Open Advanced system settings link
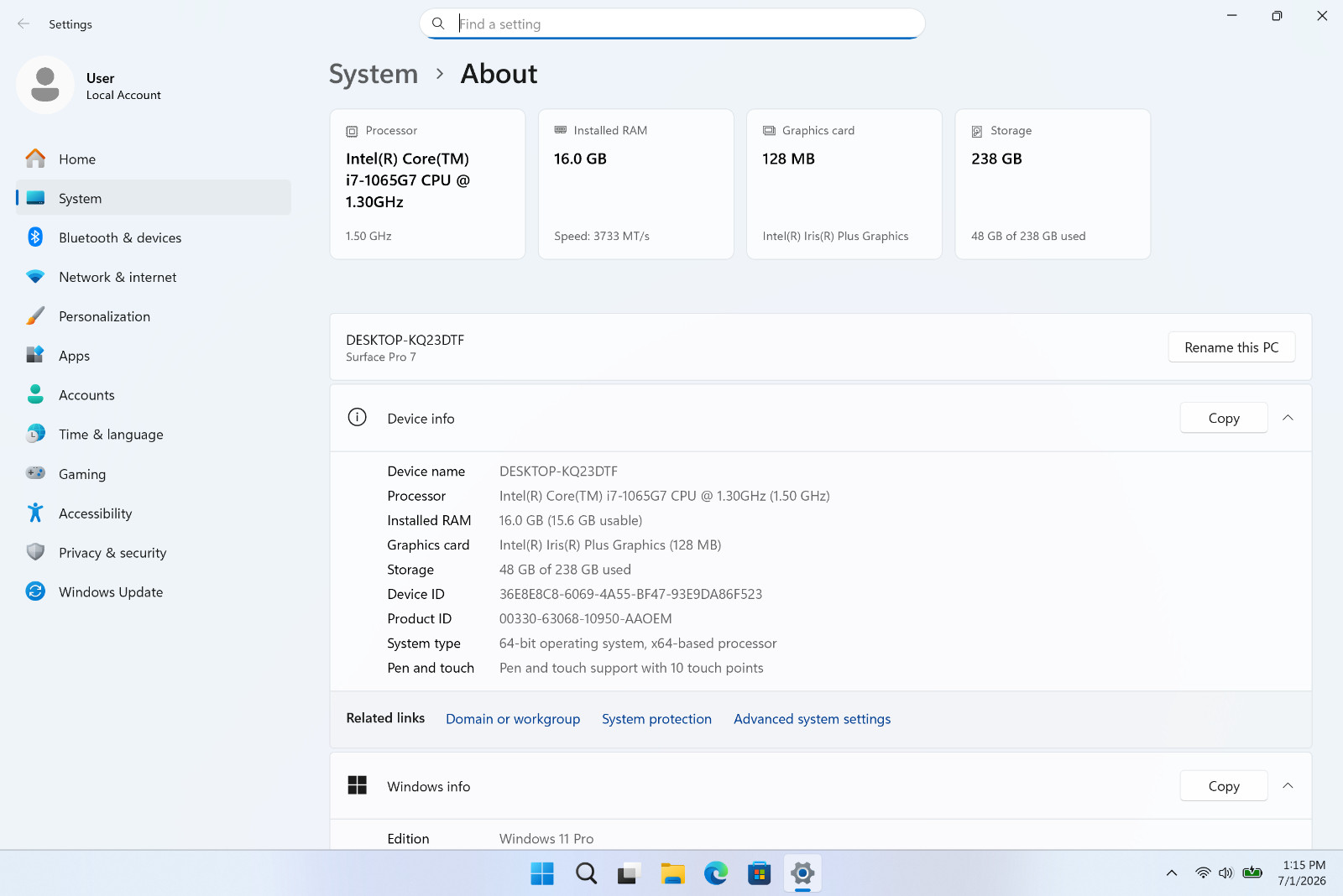The width and height of the screenshot is (1343, 896). (812, 719)
